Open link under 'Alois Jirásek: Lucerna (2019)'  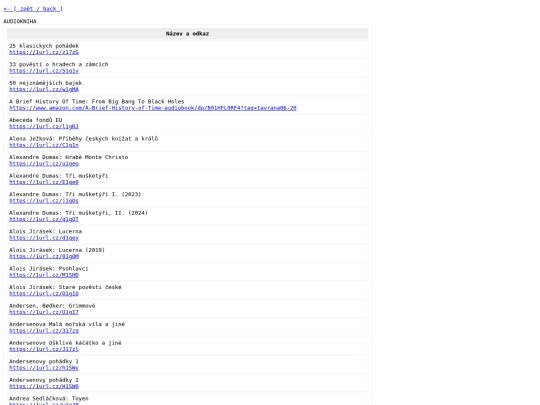click(44, 257)
